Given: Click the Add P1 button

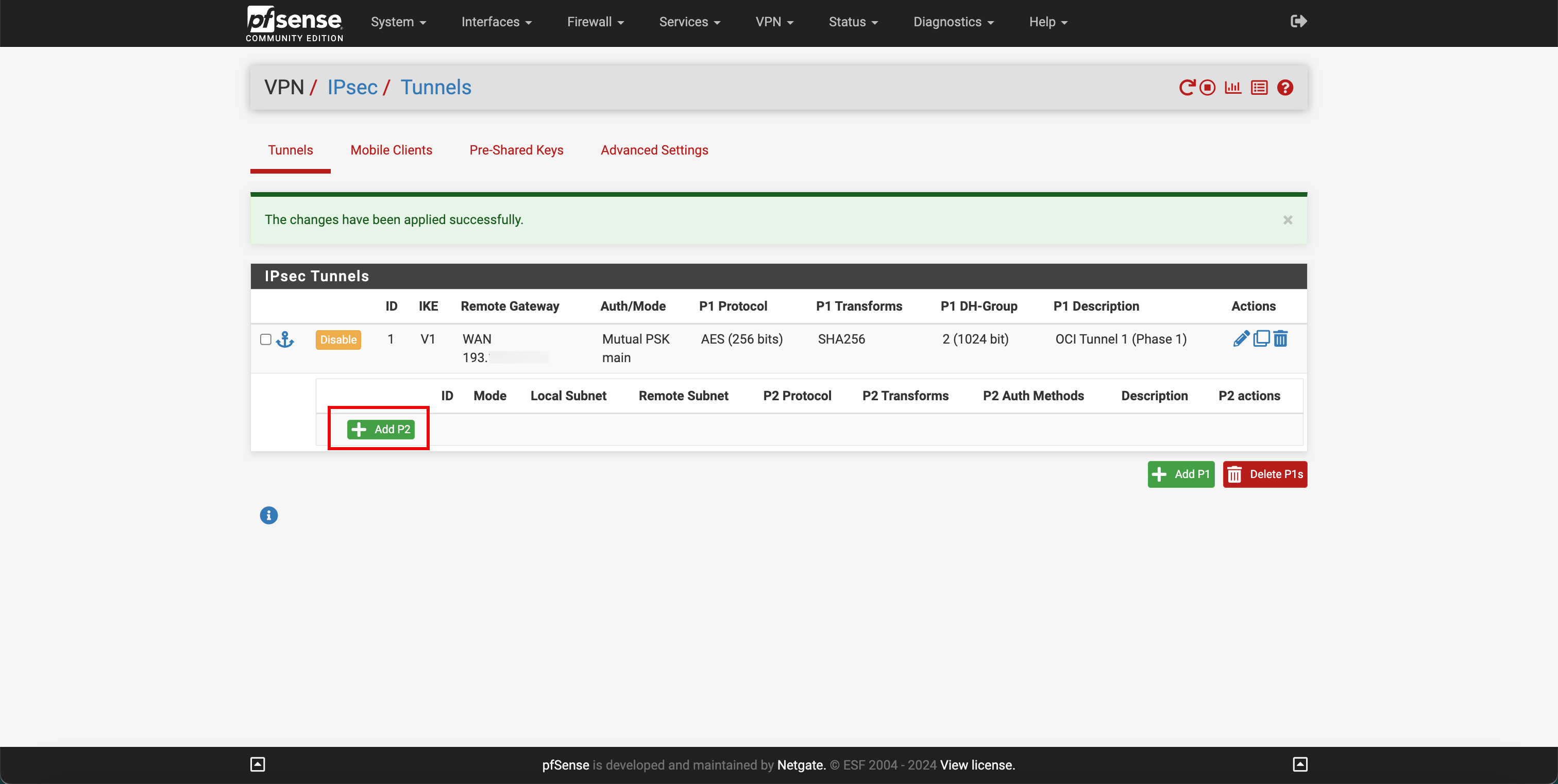Looking at the screenshot, I should (1181, 473).
